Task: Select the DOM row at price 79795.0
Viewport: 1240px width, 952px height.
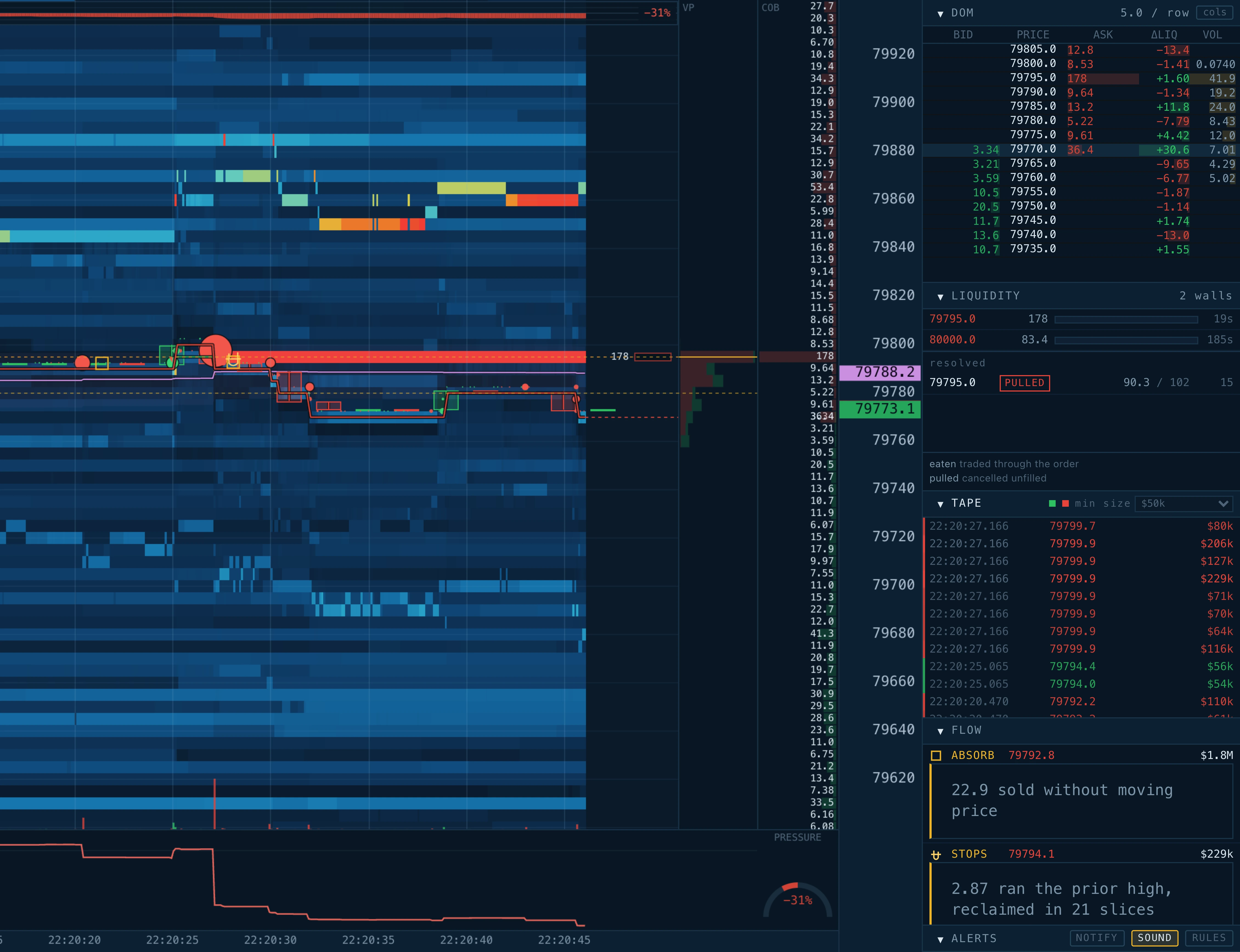Action: [x=1081, y=79]
